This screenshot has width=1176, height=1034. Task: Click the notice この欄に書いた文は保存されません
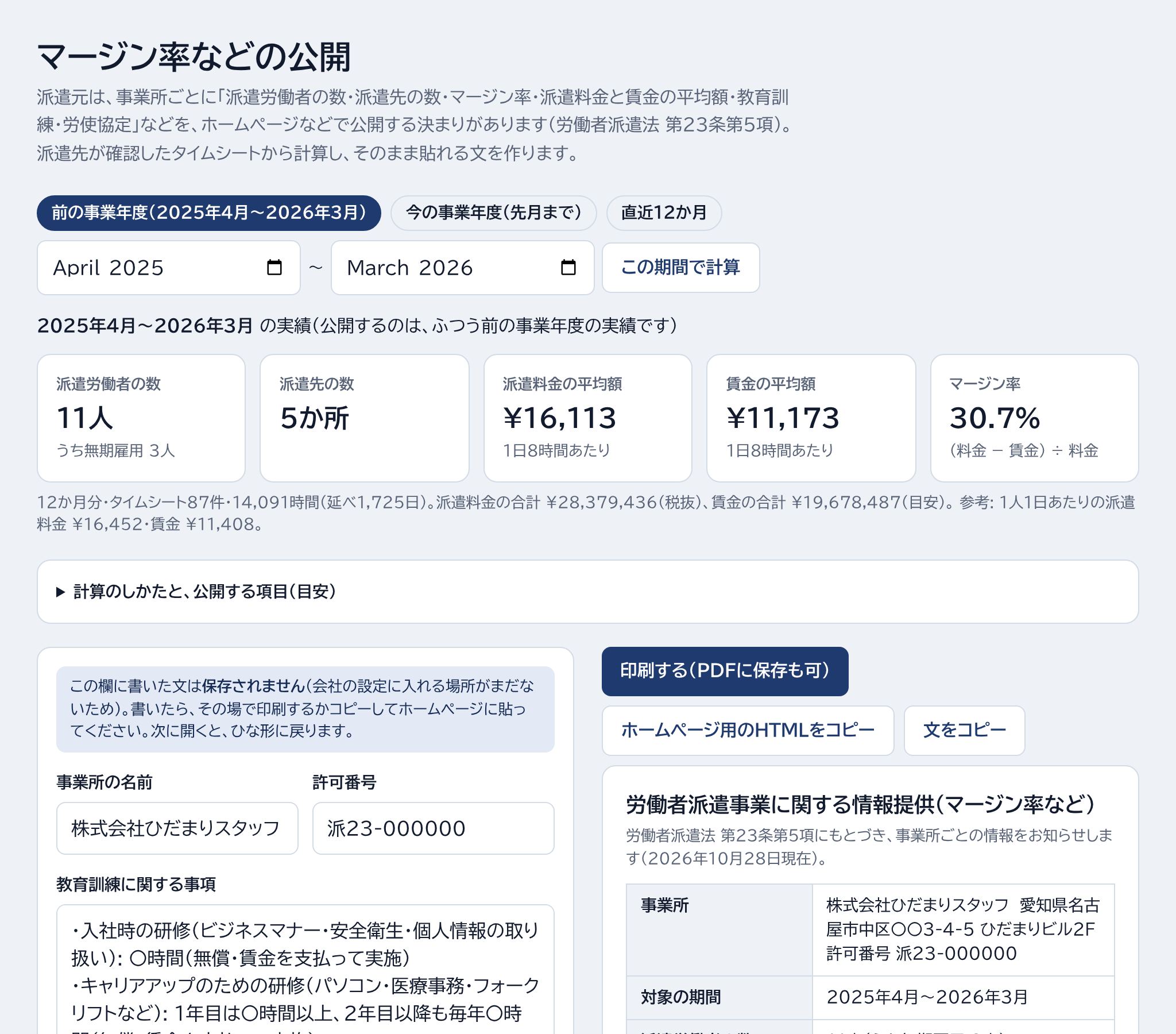point(305,709)
